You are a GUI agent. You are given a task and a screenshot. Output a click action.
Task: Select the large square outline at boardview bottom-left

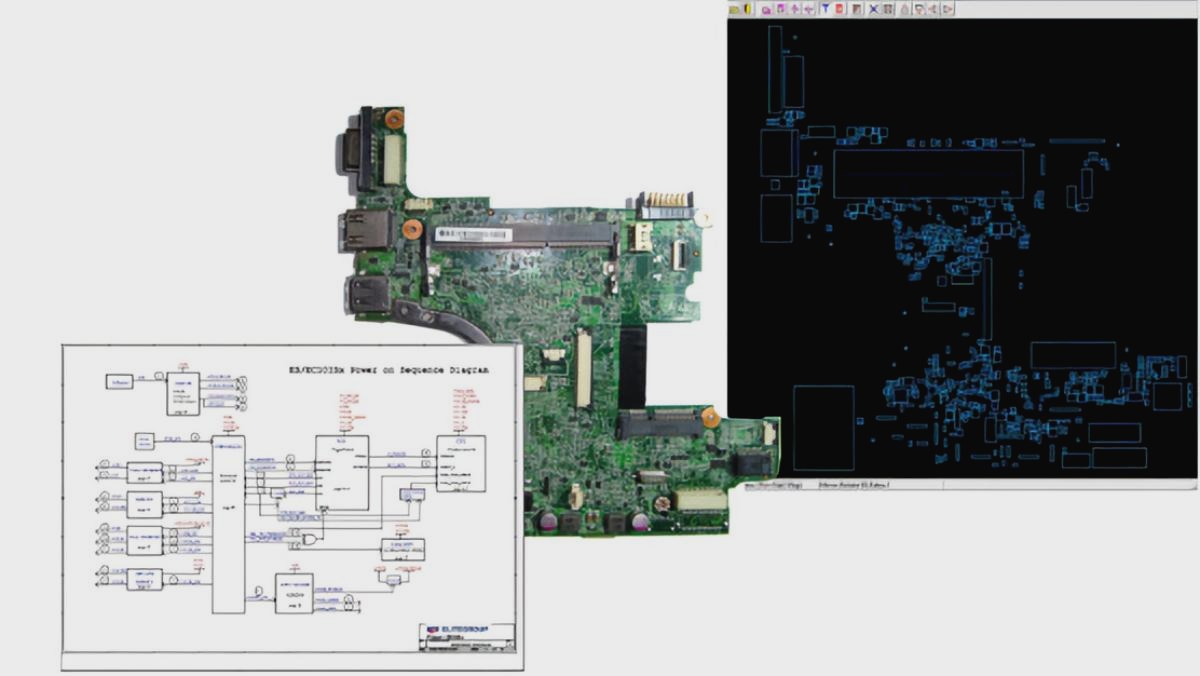[823, 428]
